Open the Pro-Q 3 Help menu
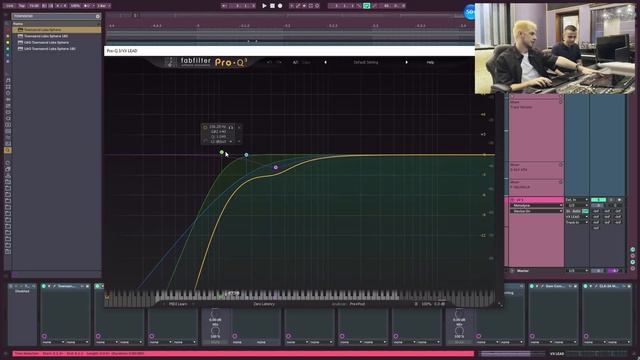Viewport: 640px width, 360px height. pos(430,62)
